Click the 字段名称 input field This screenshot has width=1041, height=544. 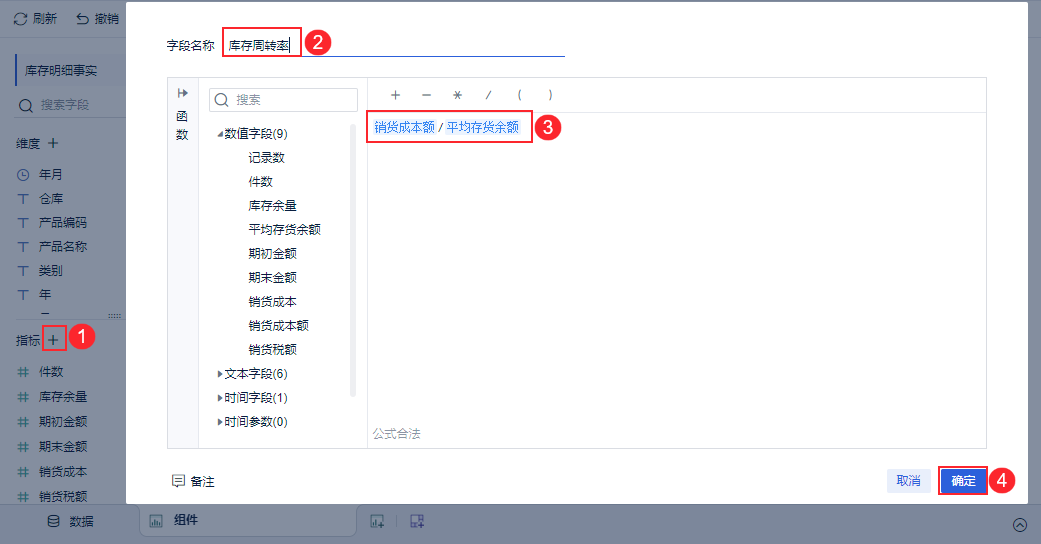[x=394, y=45]
